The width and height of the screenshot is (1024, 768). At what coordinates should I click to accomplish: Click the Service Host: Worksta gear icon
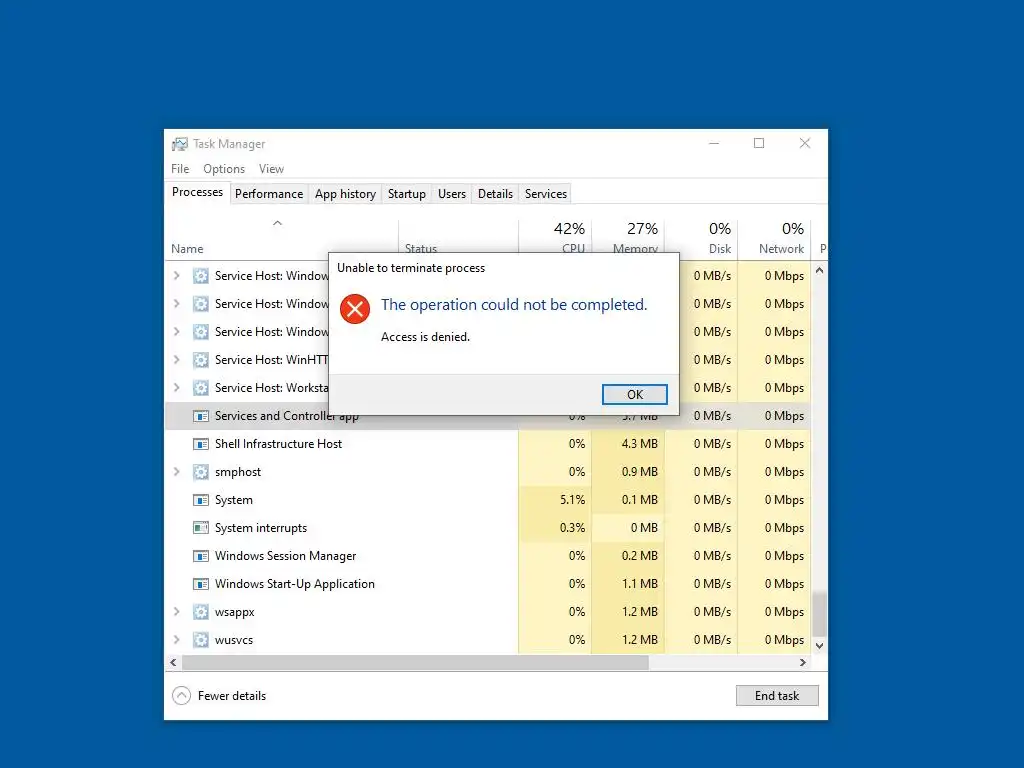pos(201,388)
